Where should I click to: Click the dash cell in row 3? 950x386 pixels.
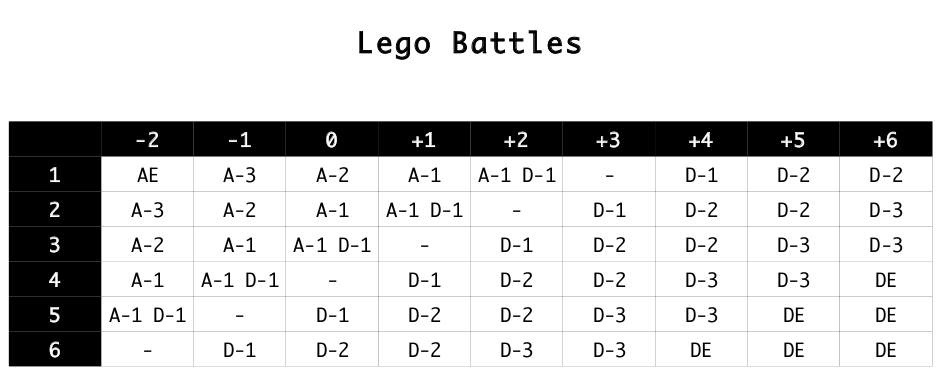pyautogui.click(x=424, y=245)
